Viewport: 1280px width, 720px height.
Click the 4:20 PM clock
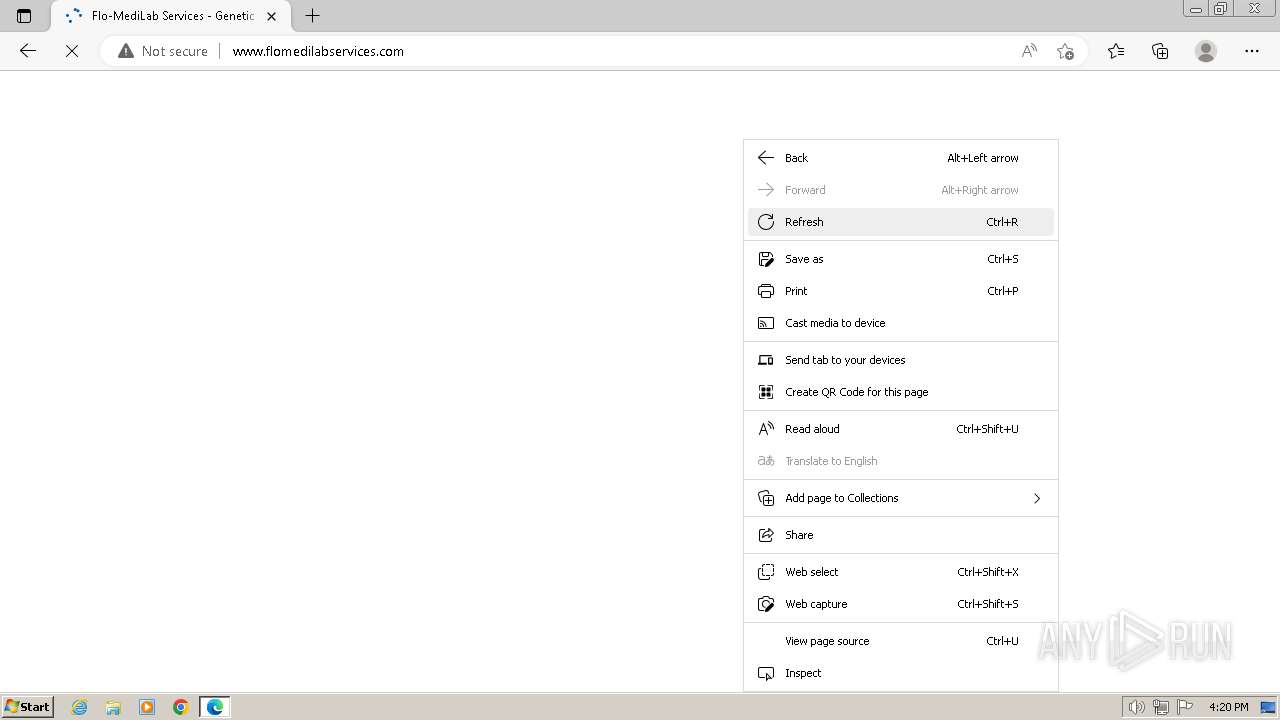[1228, 707]
